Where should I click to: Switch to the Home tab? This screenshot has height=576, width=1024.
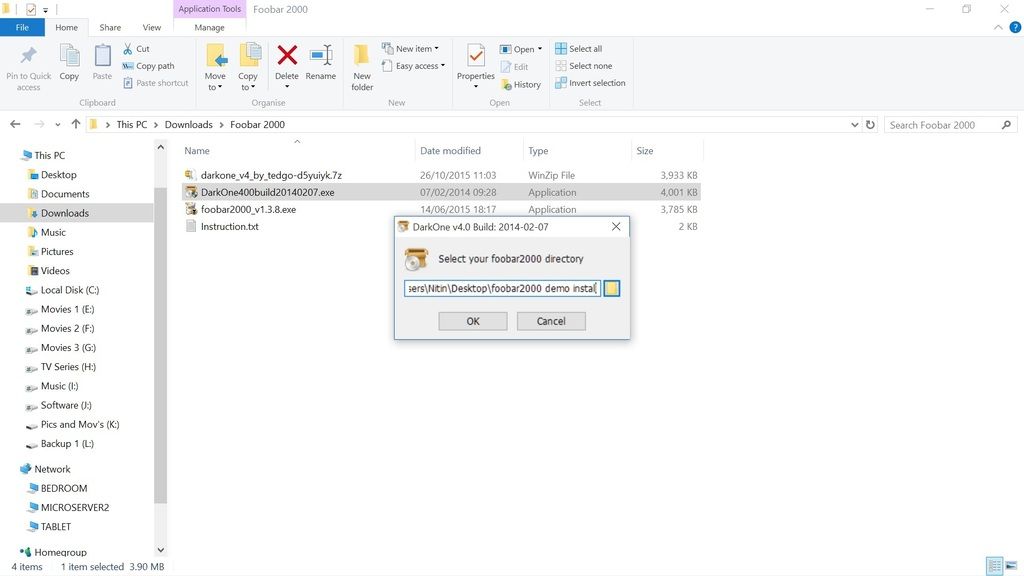pos(66,27)
